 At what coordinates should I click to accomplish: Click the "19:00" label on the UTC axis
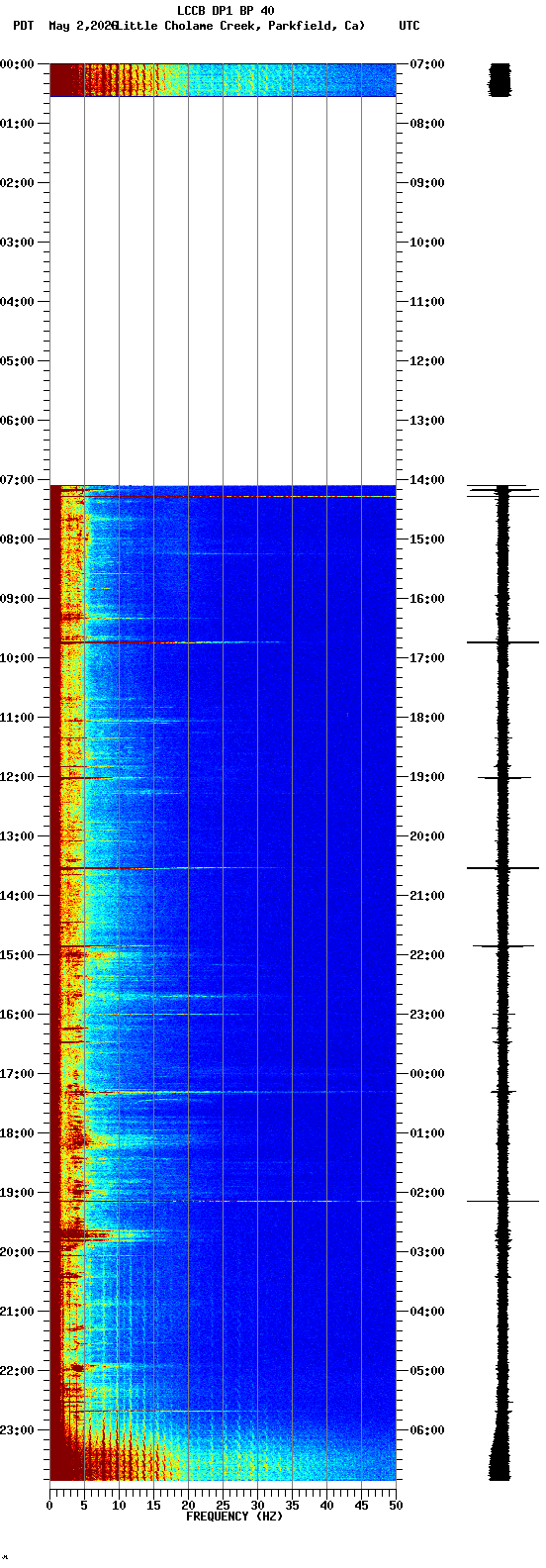(426, 777)
